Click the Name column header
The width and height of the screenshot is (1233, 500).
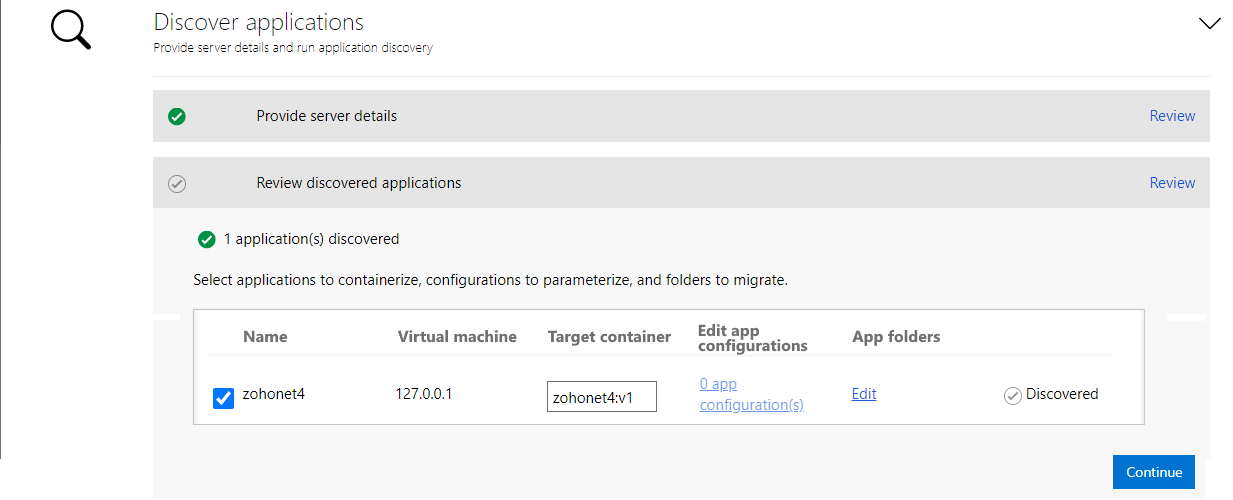(x=265, y=337)
